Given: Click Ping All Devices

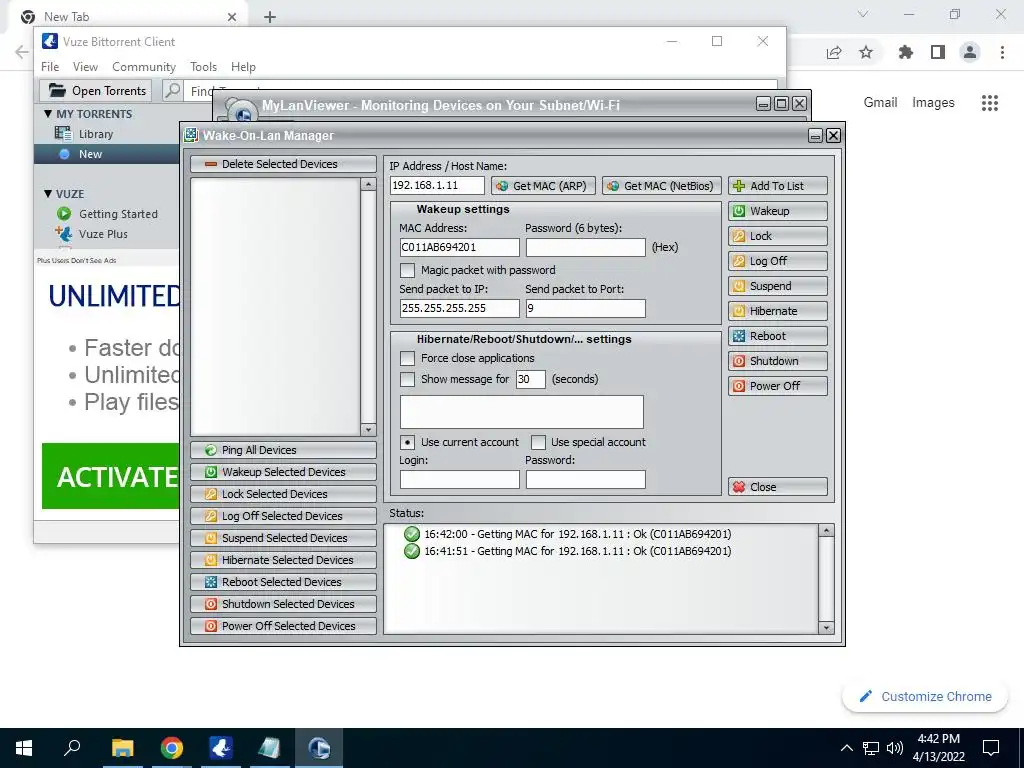Looking at the screenshot, I should click(283, 450).
